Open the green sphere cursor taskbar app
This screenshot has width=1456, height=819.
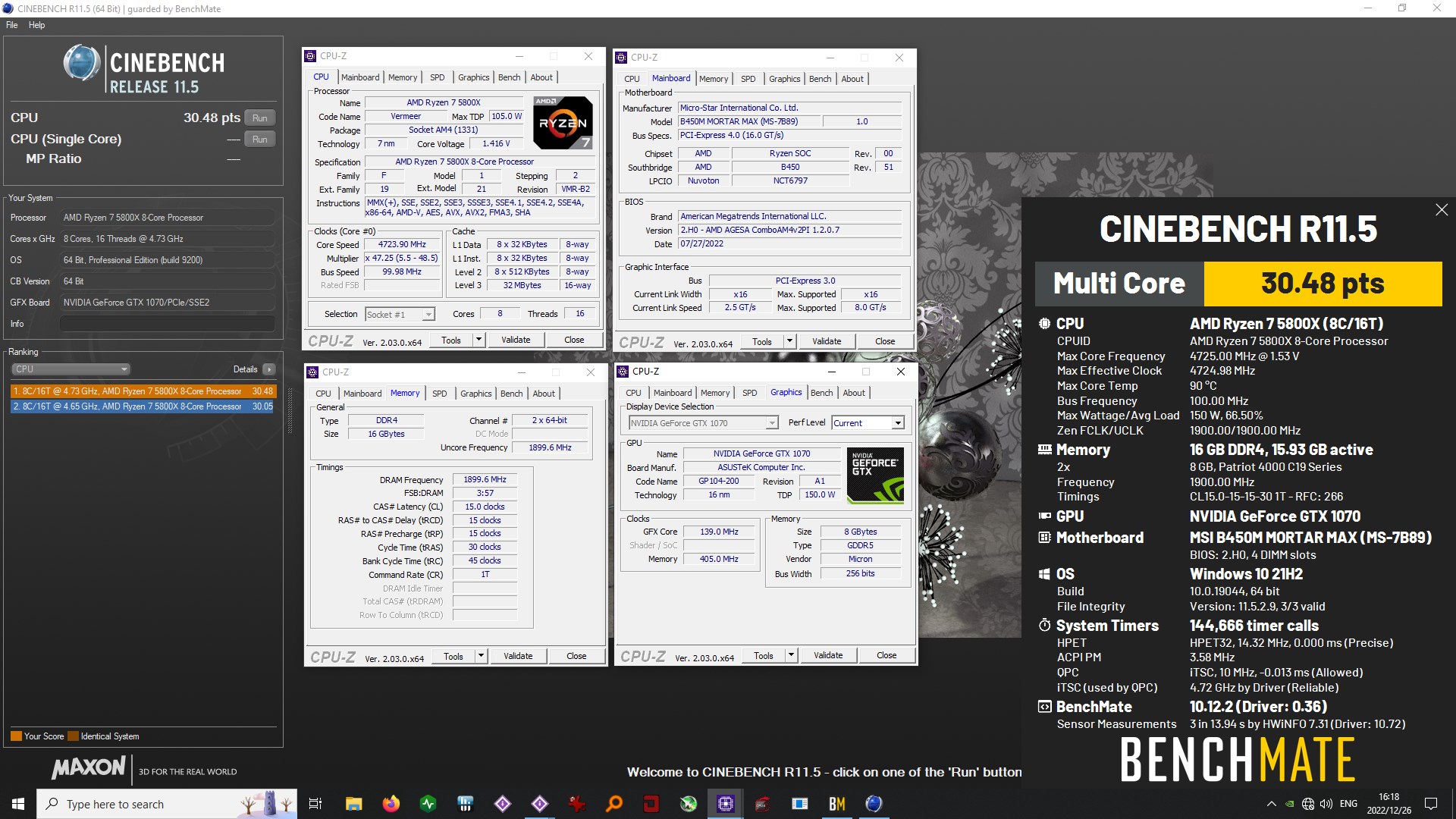pos(688,804)
